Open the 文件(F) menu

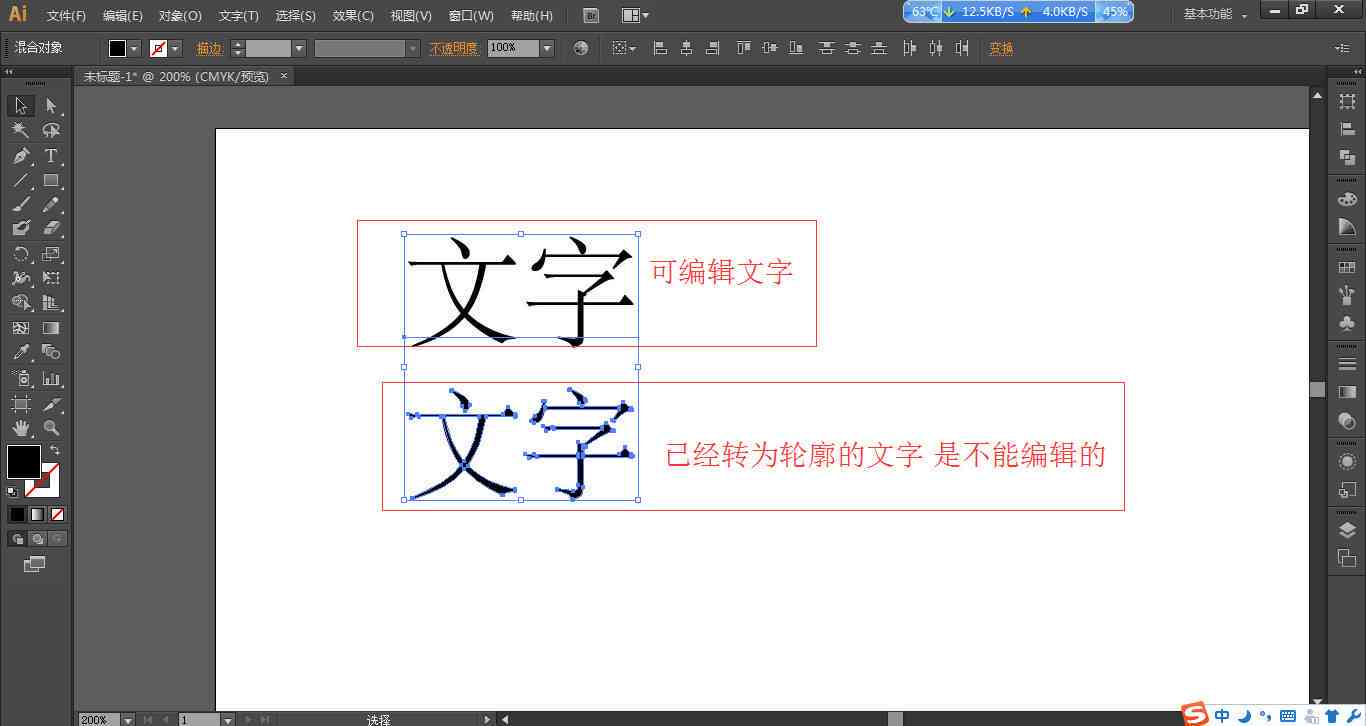(x=66, y=15)
